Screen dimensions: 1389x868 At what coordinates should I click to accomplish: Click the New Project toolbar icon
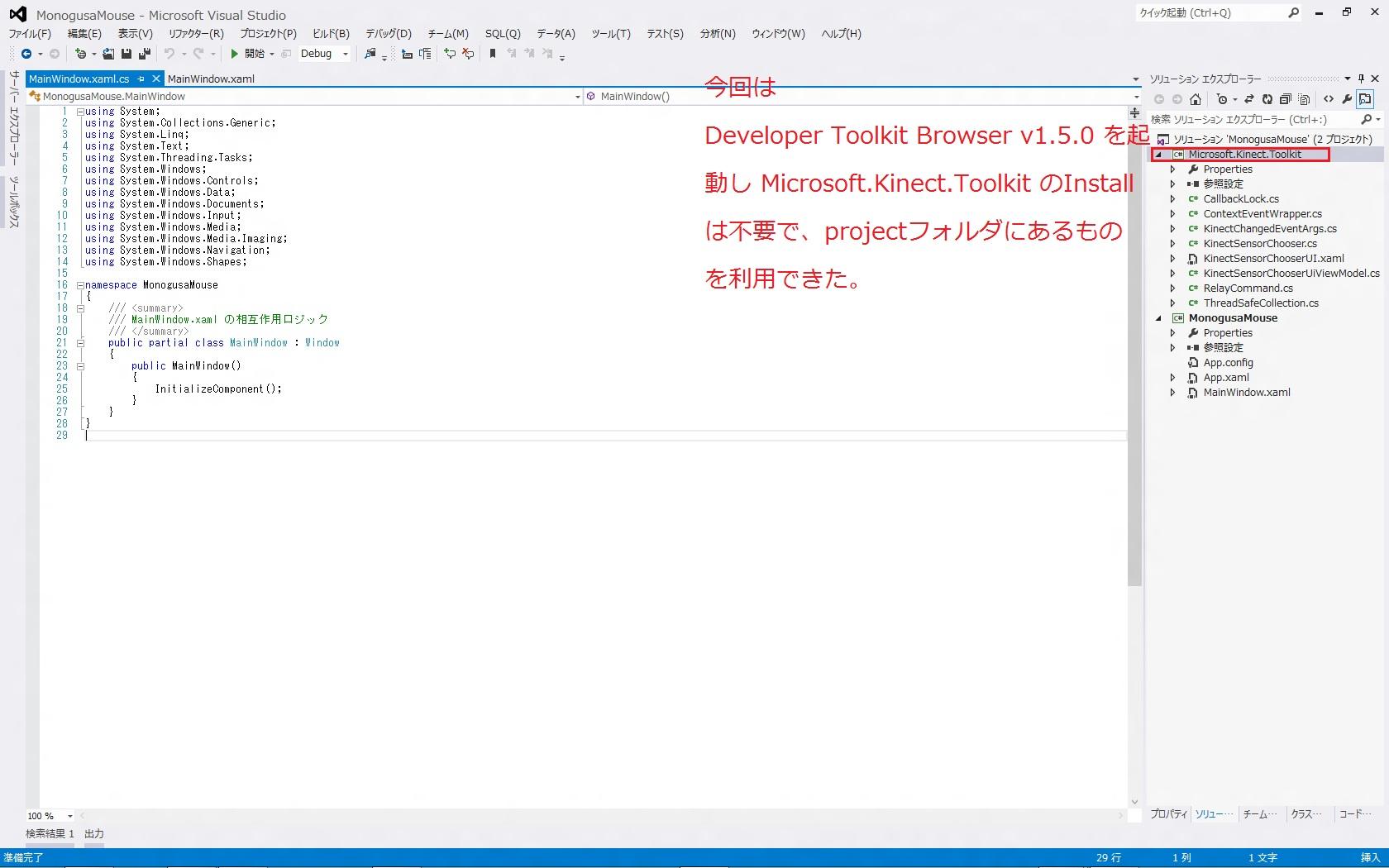click(80, 54)
